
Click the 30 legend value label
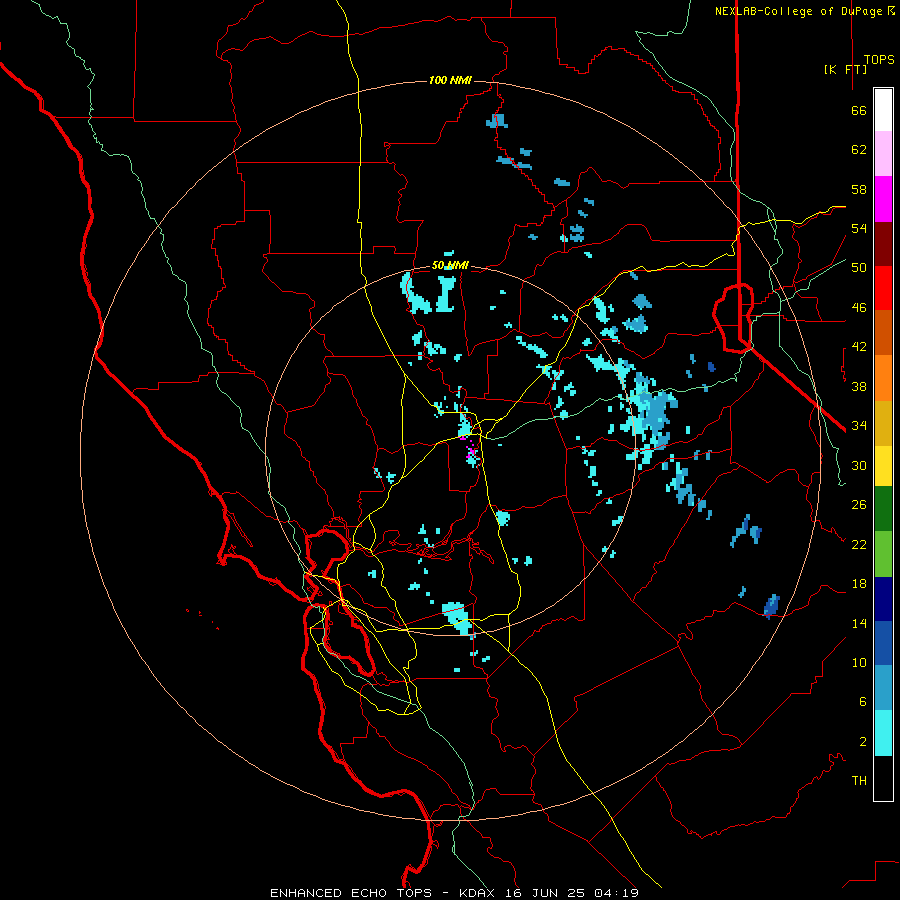pyautogui.click(x=859, y=465)
